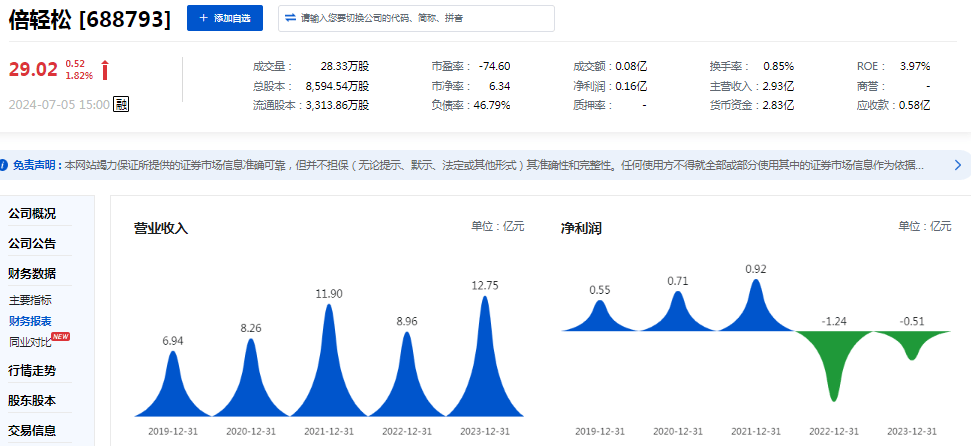971x446 pixels.
Task: Click the current price 29.02
Action: click(33, 69)
